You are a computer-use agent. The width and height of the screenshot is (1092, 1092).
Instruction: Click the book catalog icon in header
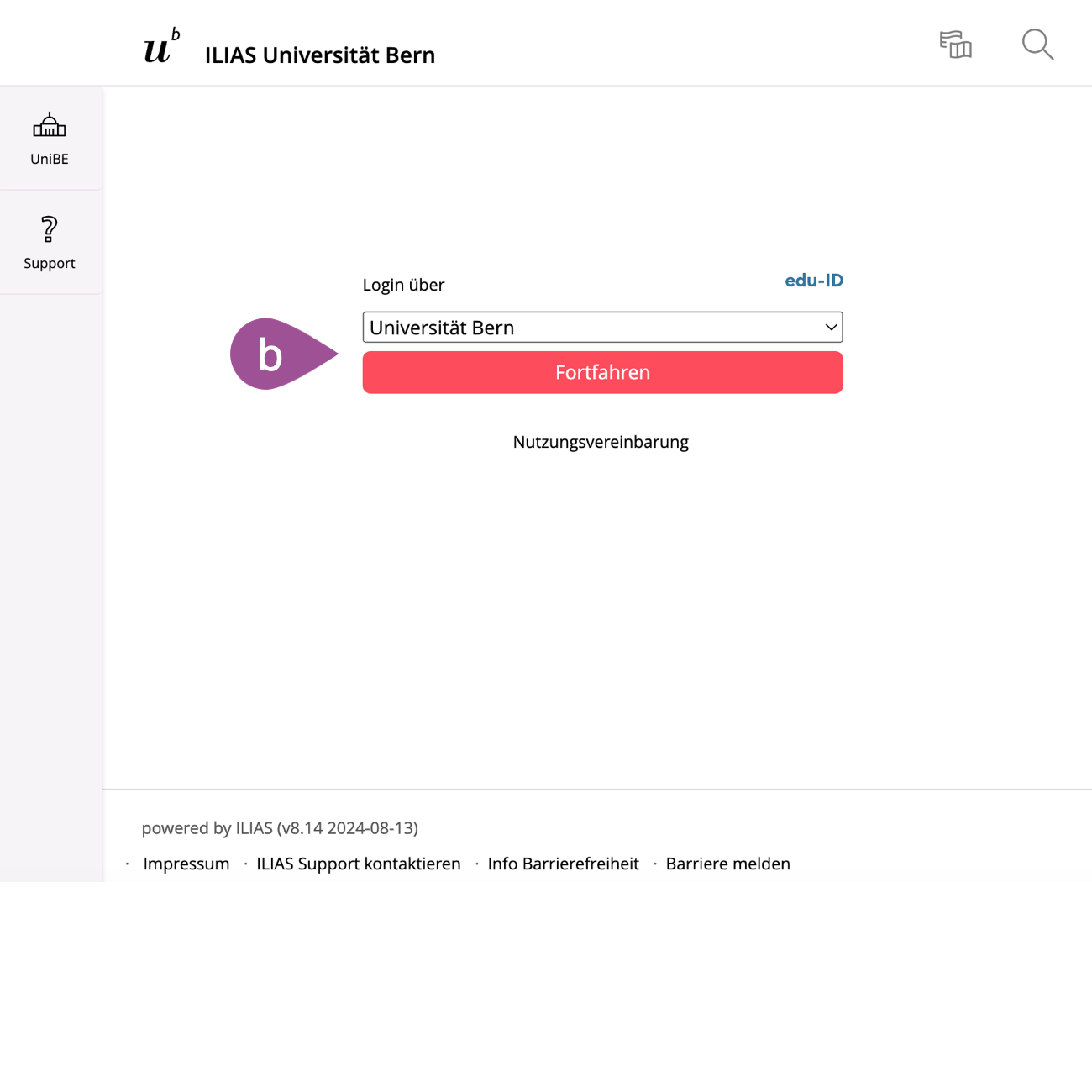click(955, 45)
